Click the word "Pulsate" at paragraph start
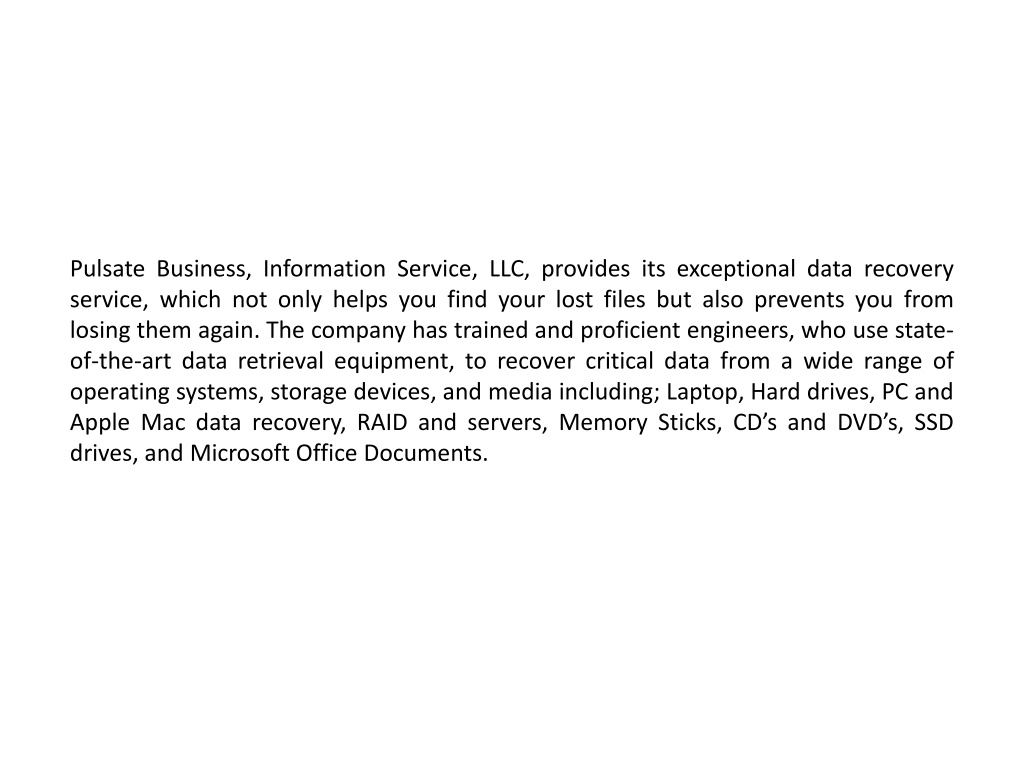 107,268
